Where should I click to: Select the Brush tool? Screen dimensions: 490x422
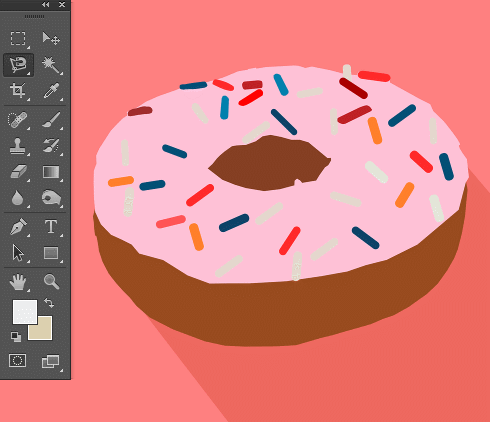coord(51,119)
